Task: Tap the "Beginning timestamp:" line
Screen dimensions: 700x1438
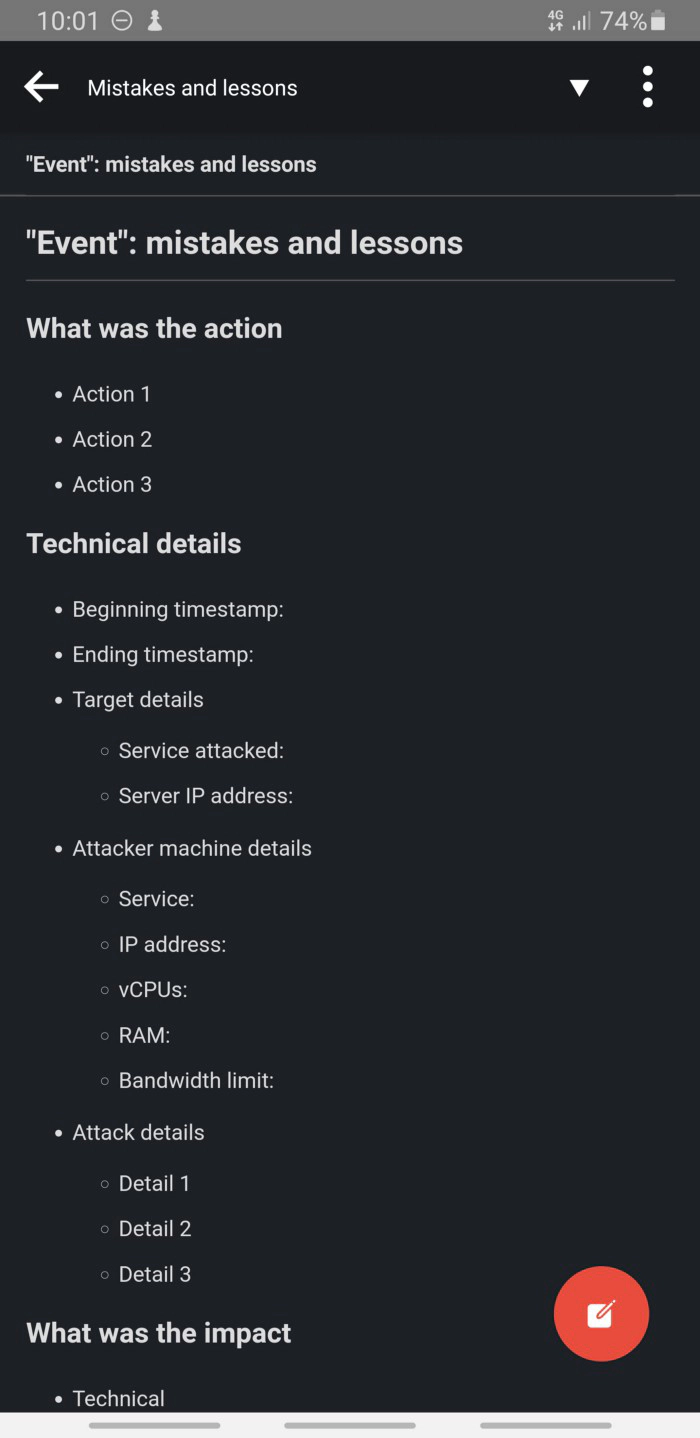Action: (178, 609)
